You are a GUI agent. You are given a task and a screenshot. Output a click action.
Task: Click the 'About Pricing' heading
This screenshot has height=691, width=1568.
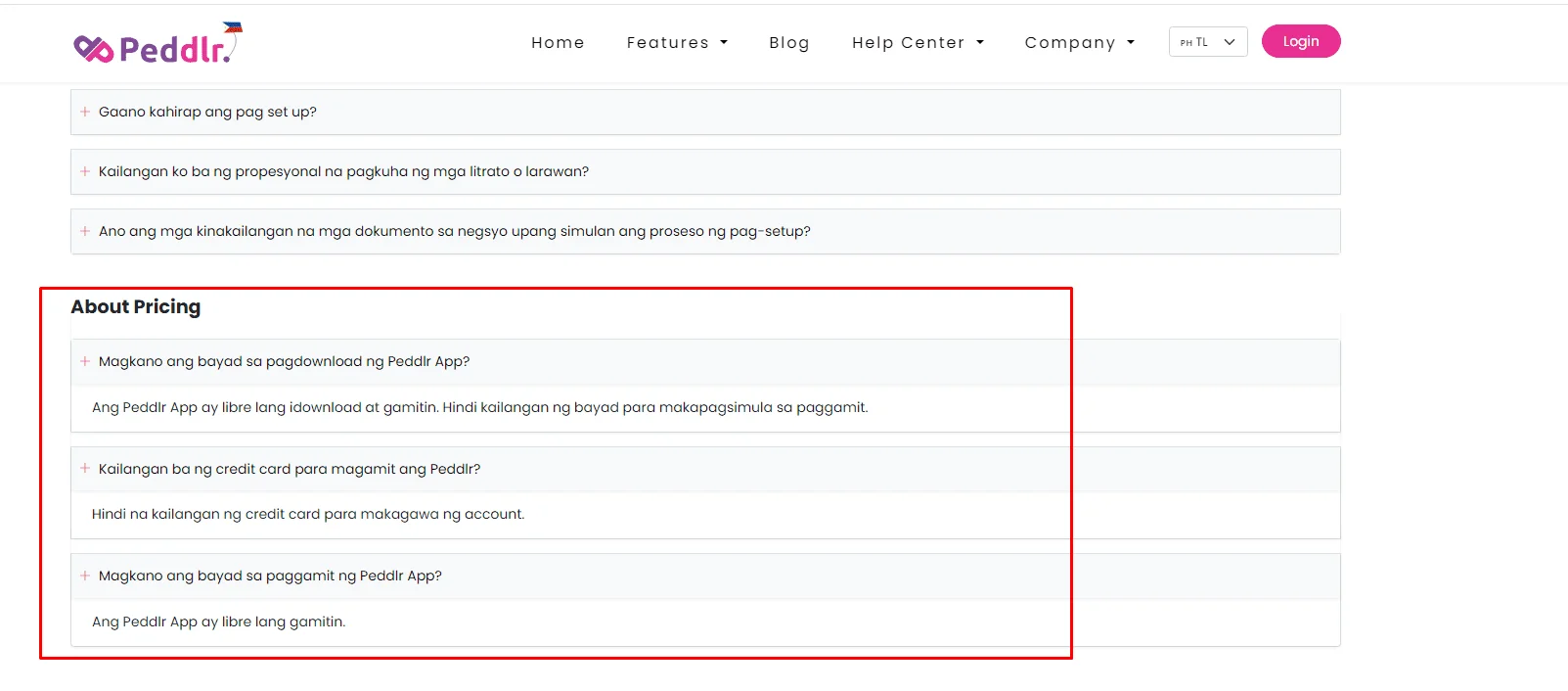[136, 306]
